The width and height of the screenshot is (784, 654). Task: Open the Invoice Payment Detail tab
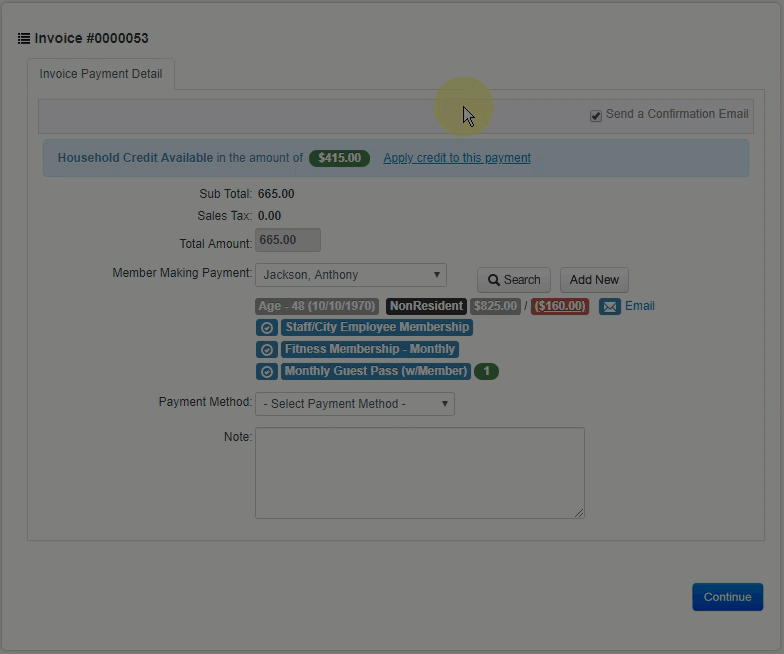(101, 74)
